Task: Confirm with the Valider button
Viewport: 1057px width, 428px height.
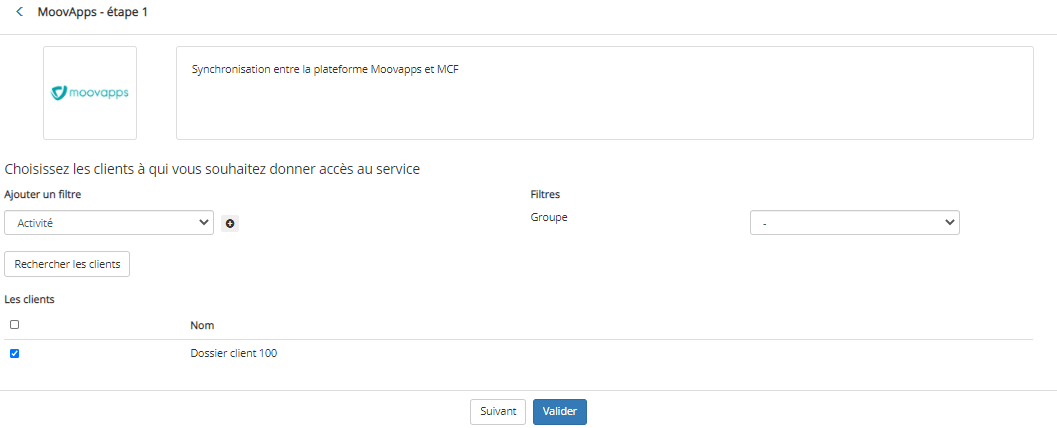Action: pyautogui.click(x=560, y=412)
